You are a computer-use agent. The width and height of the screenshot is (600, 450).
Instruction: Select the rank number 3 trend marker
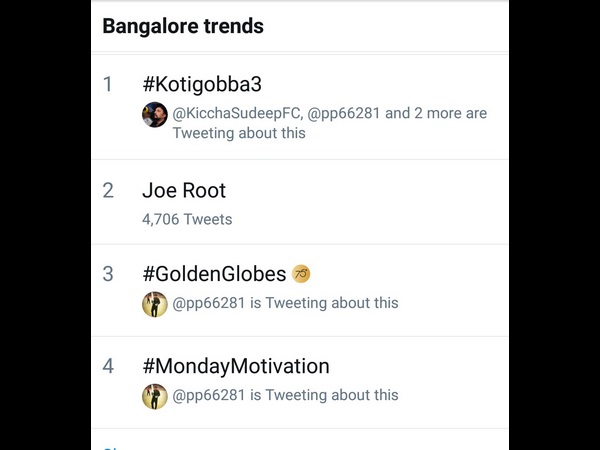coord(108,274)
